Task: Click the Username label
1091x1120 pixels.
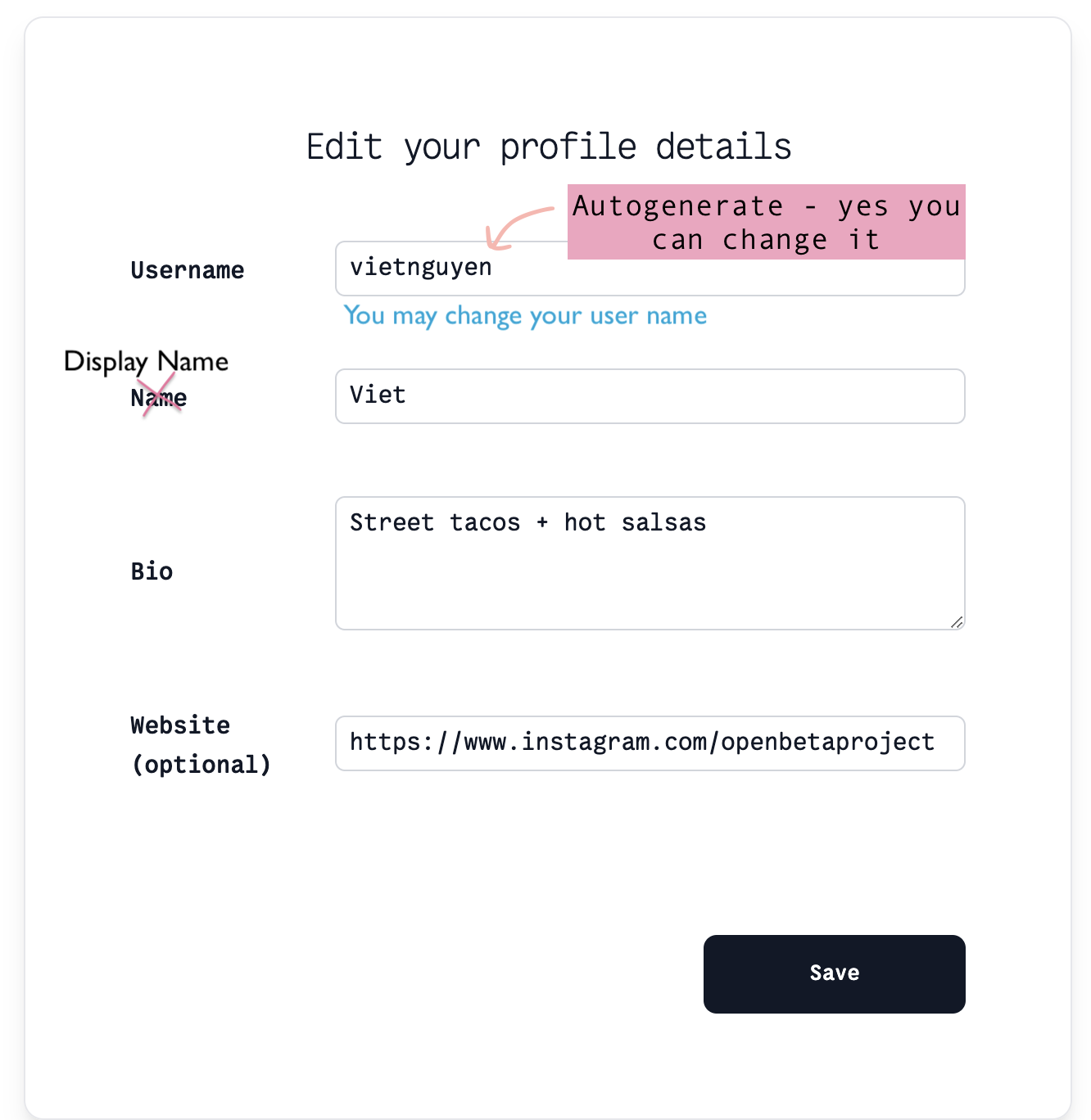Action: coord(188,270)
